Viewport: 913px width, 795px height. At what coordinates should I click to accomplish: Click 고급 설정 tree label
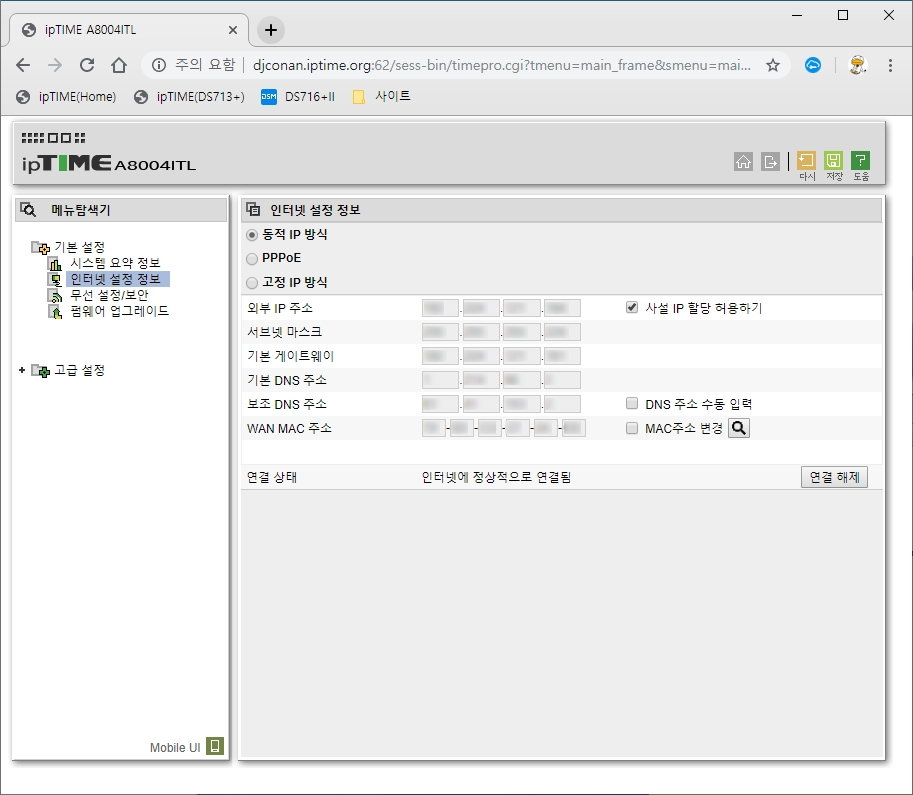(79, 370)
